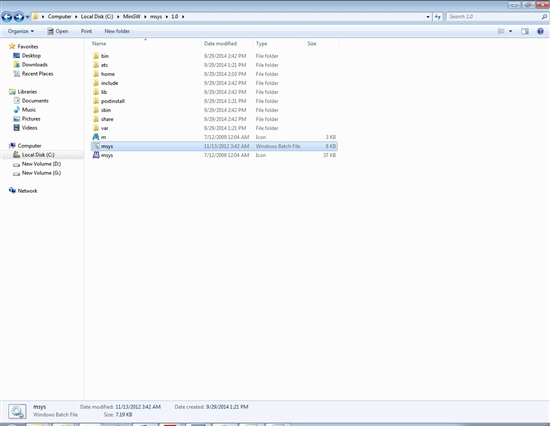Select Downloads under Favorites
Viewport: 550px width, 426px height.
[34, 65]
